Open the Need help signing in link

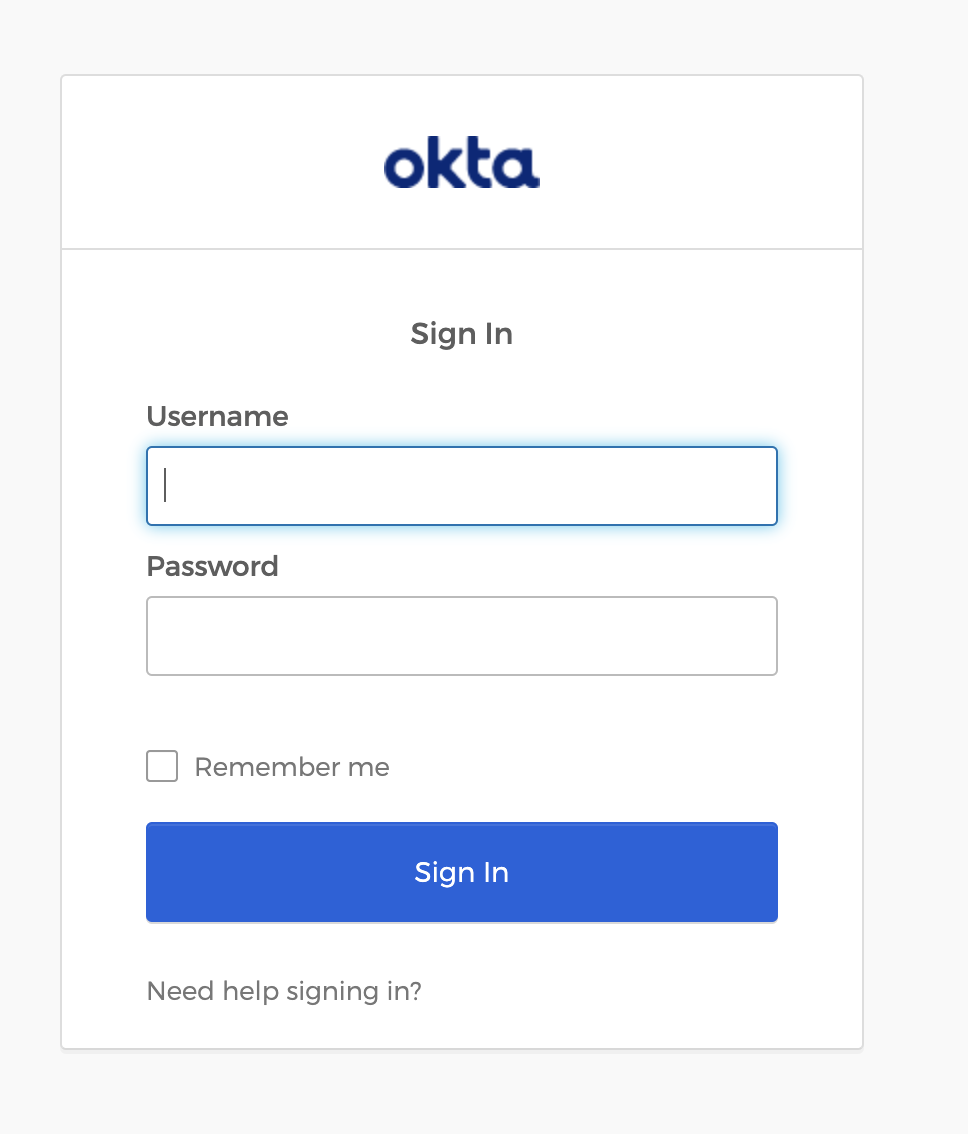pos(284,991)
